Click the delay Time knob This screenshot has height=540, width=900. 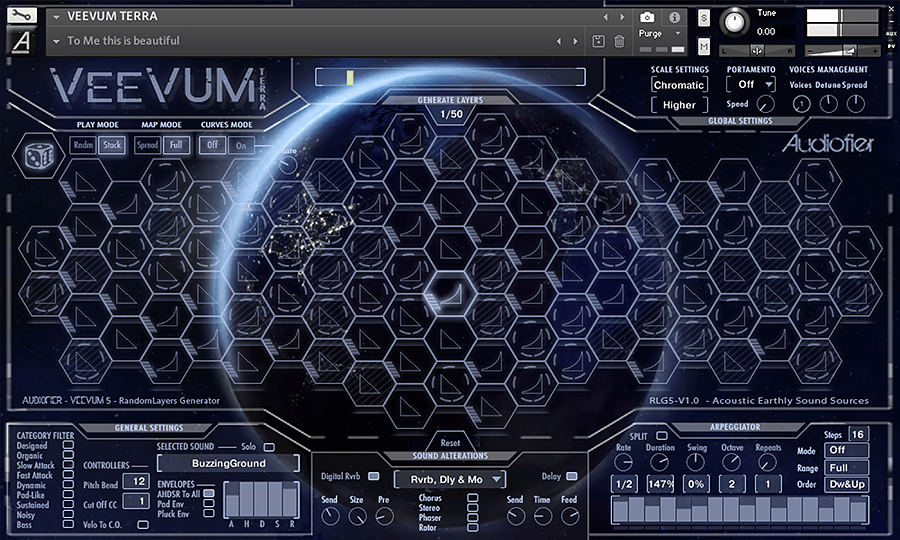tap(542, 516)
